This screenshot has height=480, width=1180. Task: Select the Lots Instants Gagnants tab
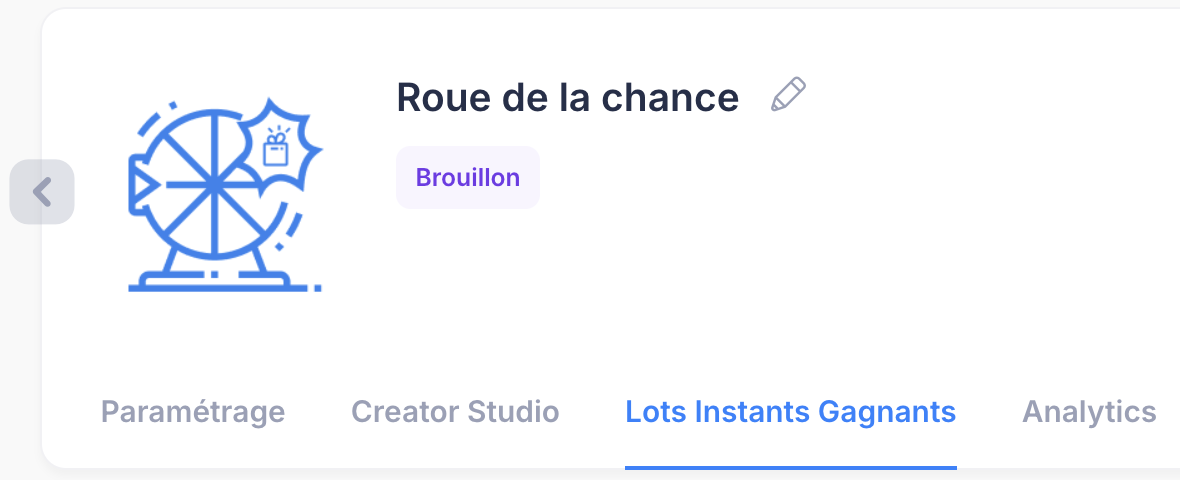pyautogui.click(x=790, y=411)
